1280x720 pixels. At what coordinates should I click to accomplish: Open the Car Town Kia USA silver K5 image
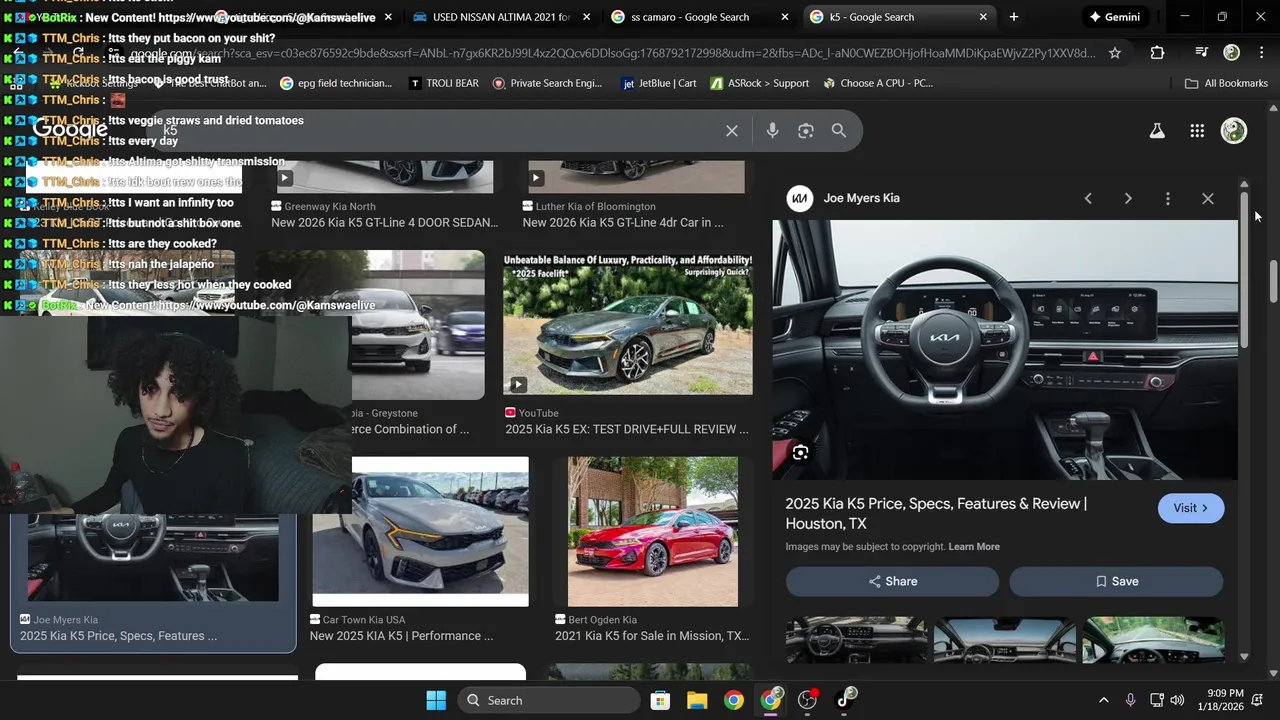[420, 532]
